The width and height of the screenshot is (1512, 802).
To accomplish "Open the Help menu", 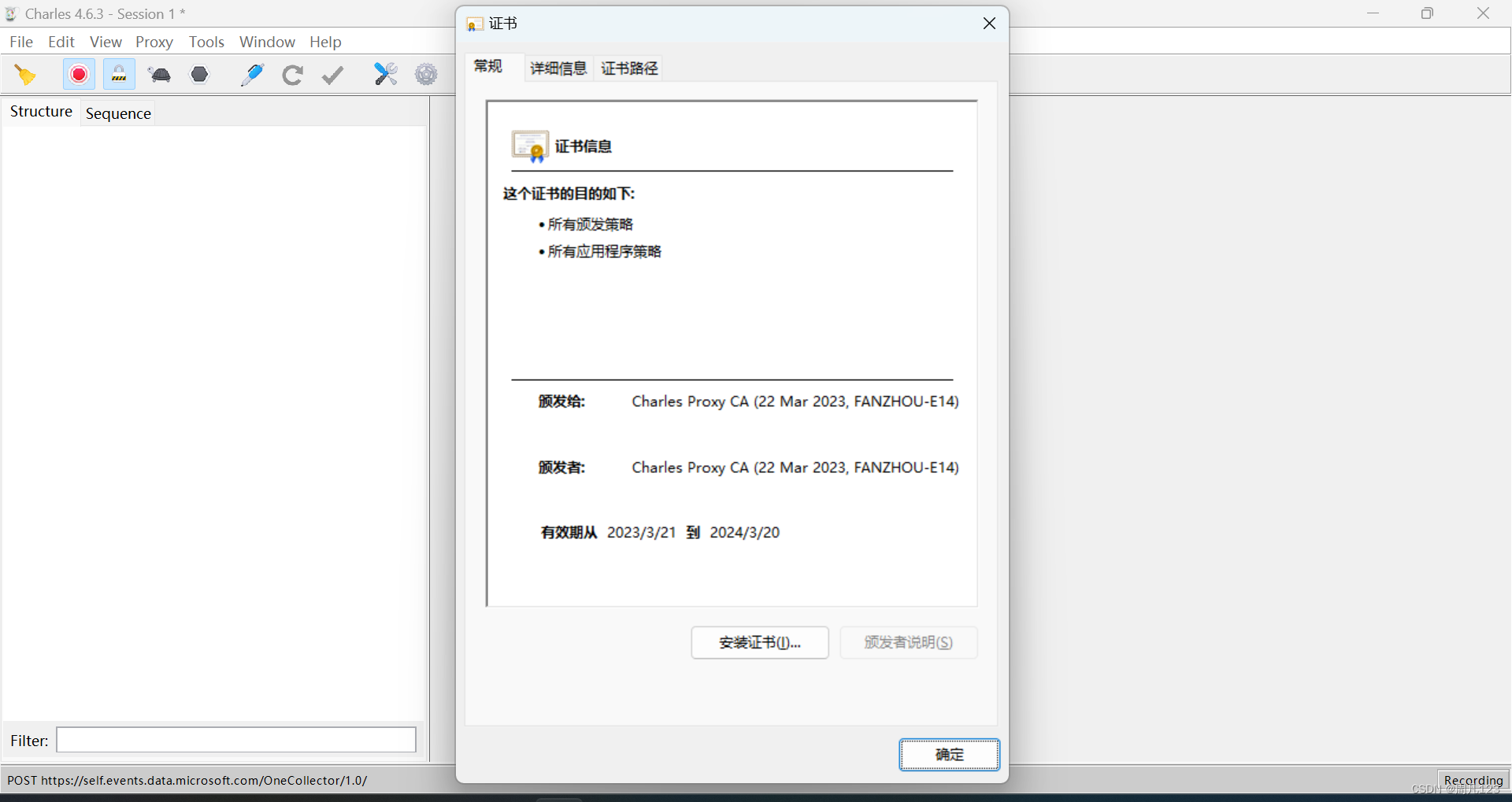I will point(325,42).
